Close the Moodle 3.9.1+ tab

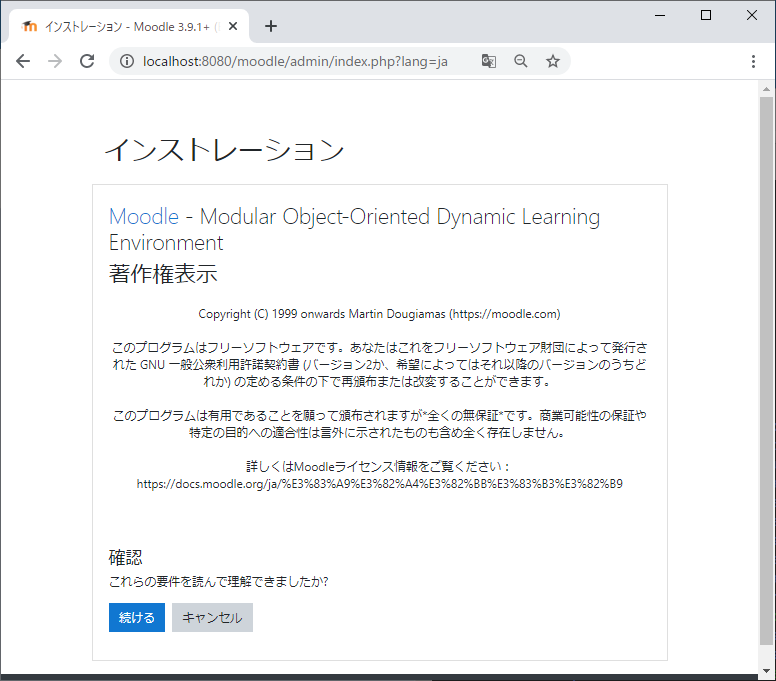click(x=233, y=26)
